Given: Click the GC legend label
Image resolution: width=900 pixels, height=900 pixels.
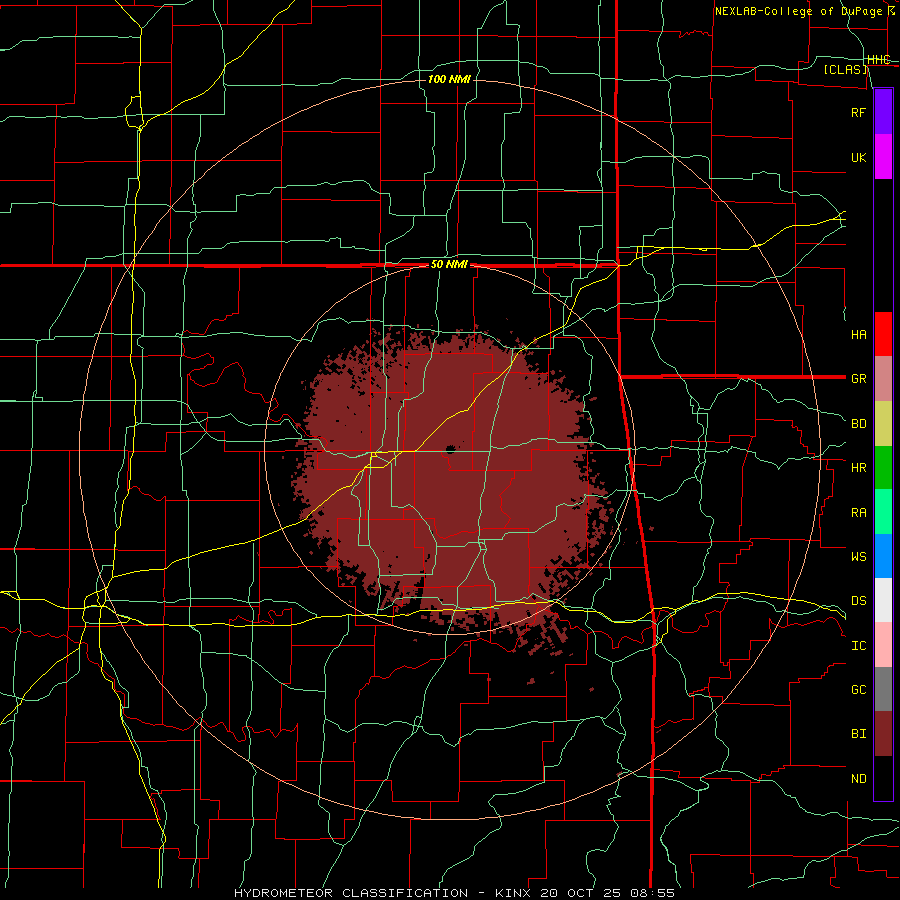Looking at the screenshot, I should pos(859,689).
